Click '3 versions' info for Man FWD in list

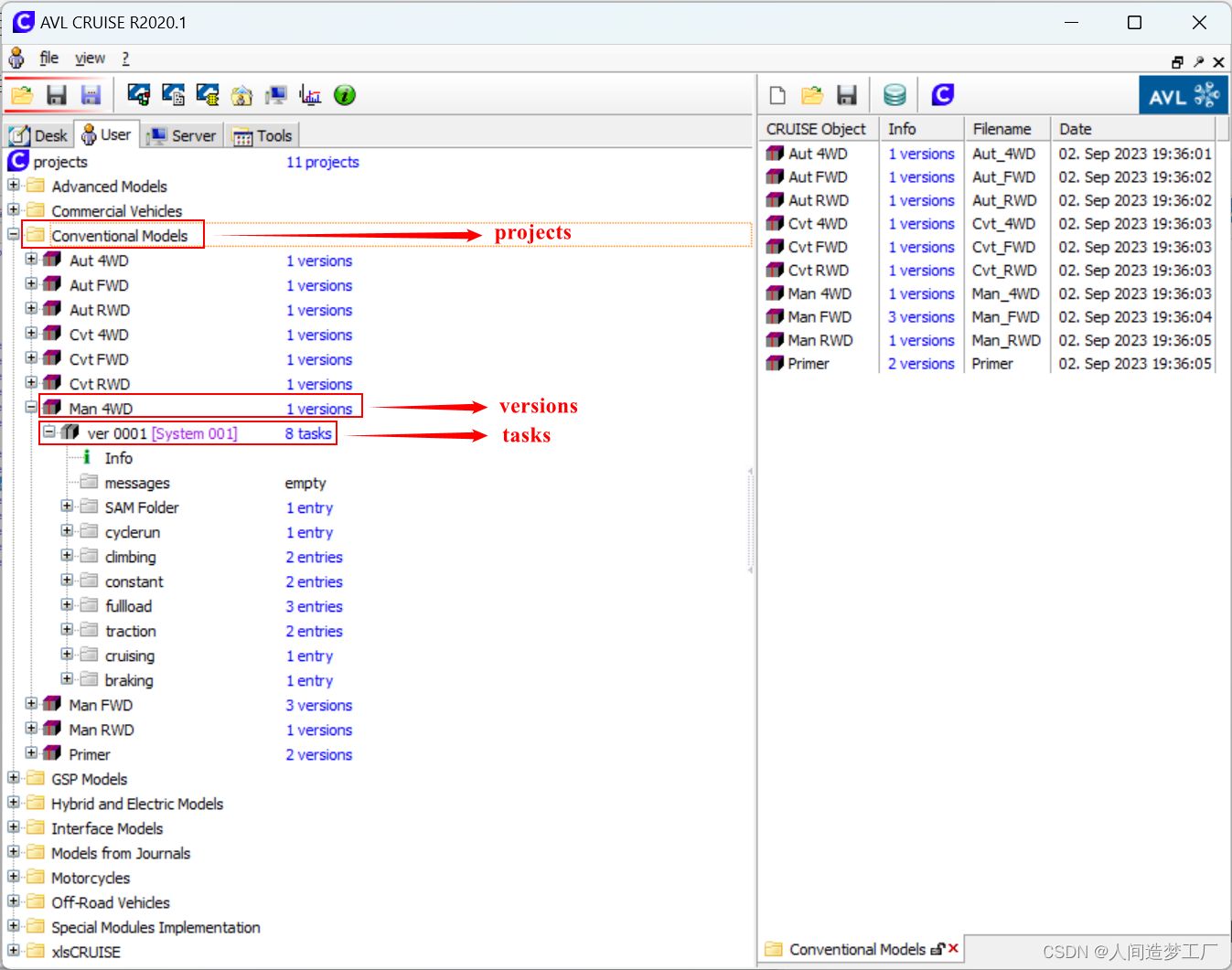921,317
